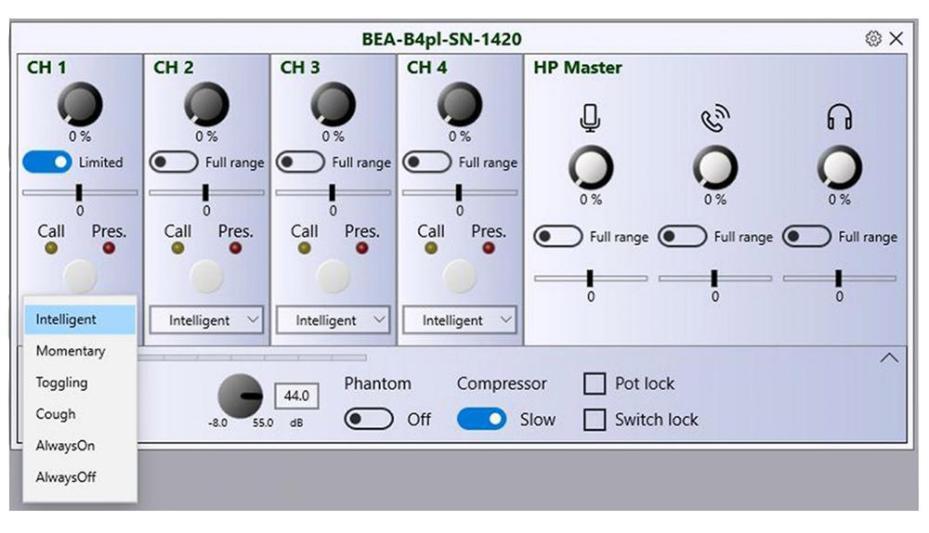Viewport: 929px width, 533px height.
Task: Select AlwaysOn in the mode list
Action: pyautogui.click(x=80, y=445)
